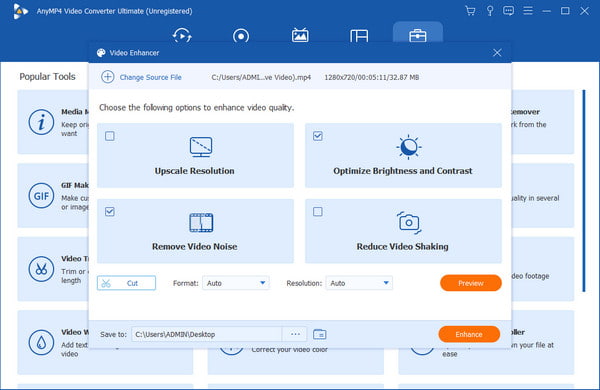Click the orange Preview button
This screenshot has width=600, height=390.
pyautogui.click(x=471, y=283)
